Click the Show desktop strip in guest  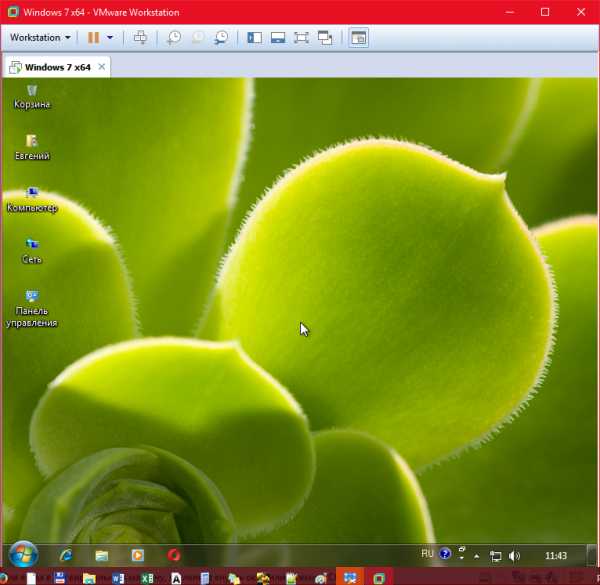pyautogui.click(x=592, y=555)
